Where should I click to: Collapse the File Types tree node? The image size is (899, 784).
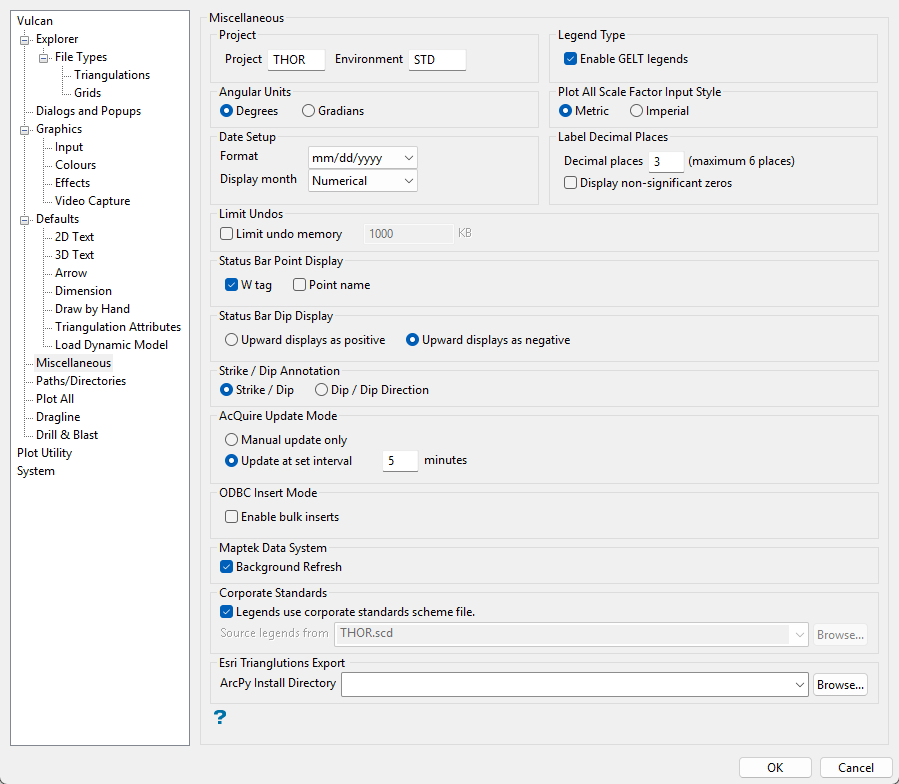click(x=43, y=57)
